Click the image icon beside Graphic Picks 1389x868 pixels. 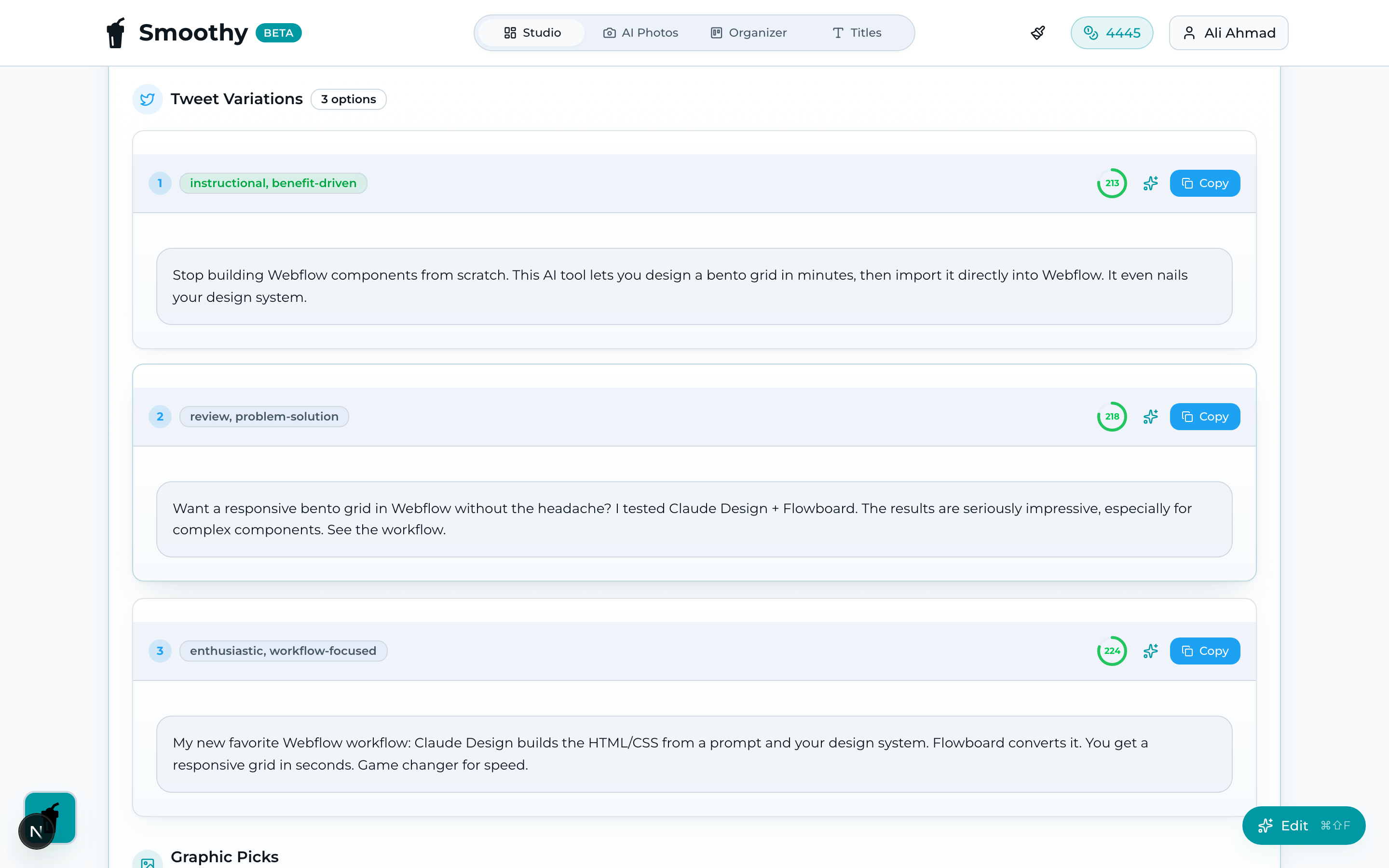[x=148, y=859]
